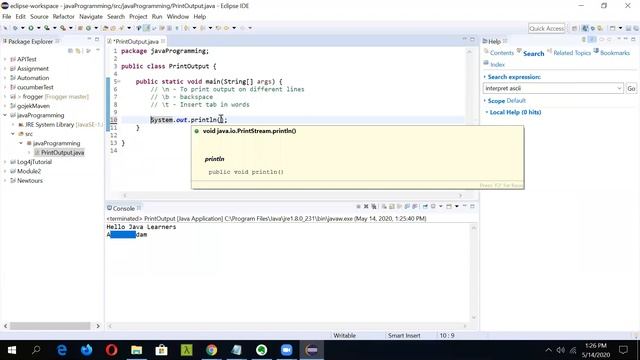This screenshot has width=640, height=360.
Task: Click Collapse All in the Package Explorer
Action: pyautogui.click(x=70, y=51)
